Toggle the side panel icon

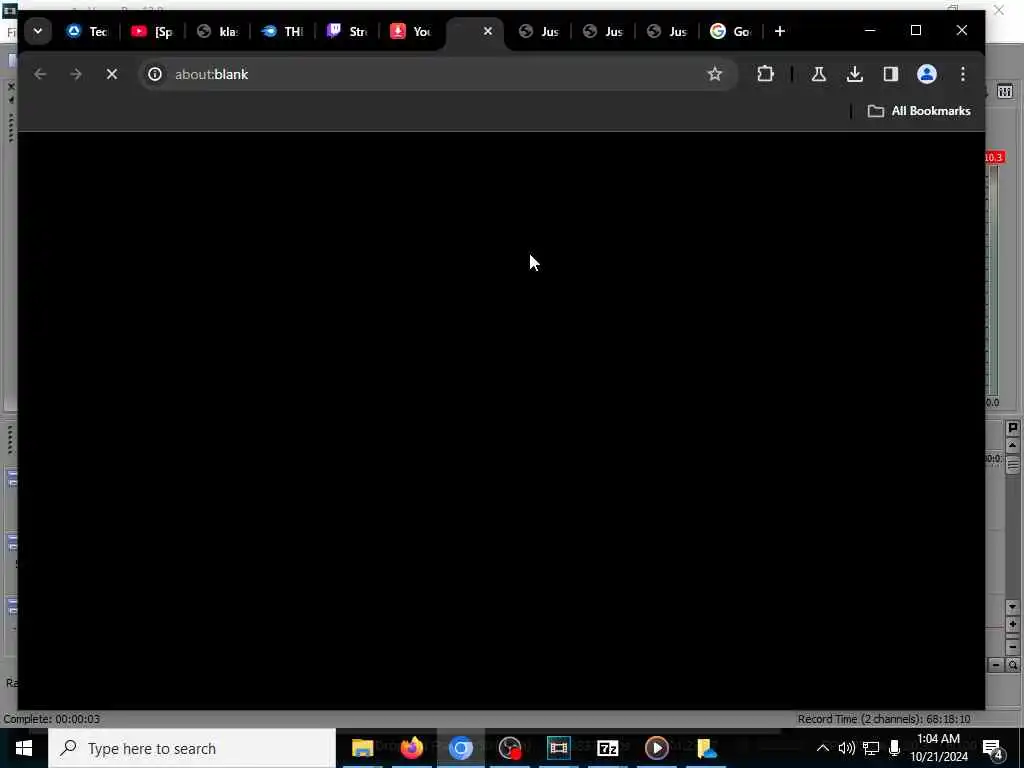pos(890,74)
